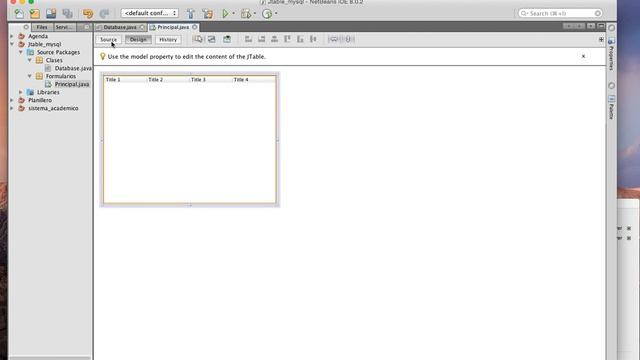Open the default config dropdown

(x=150, y=13)
